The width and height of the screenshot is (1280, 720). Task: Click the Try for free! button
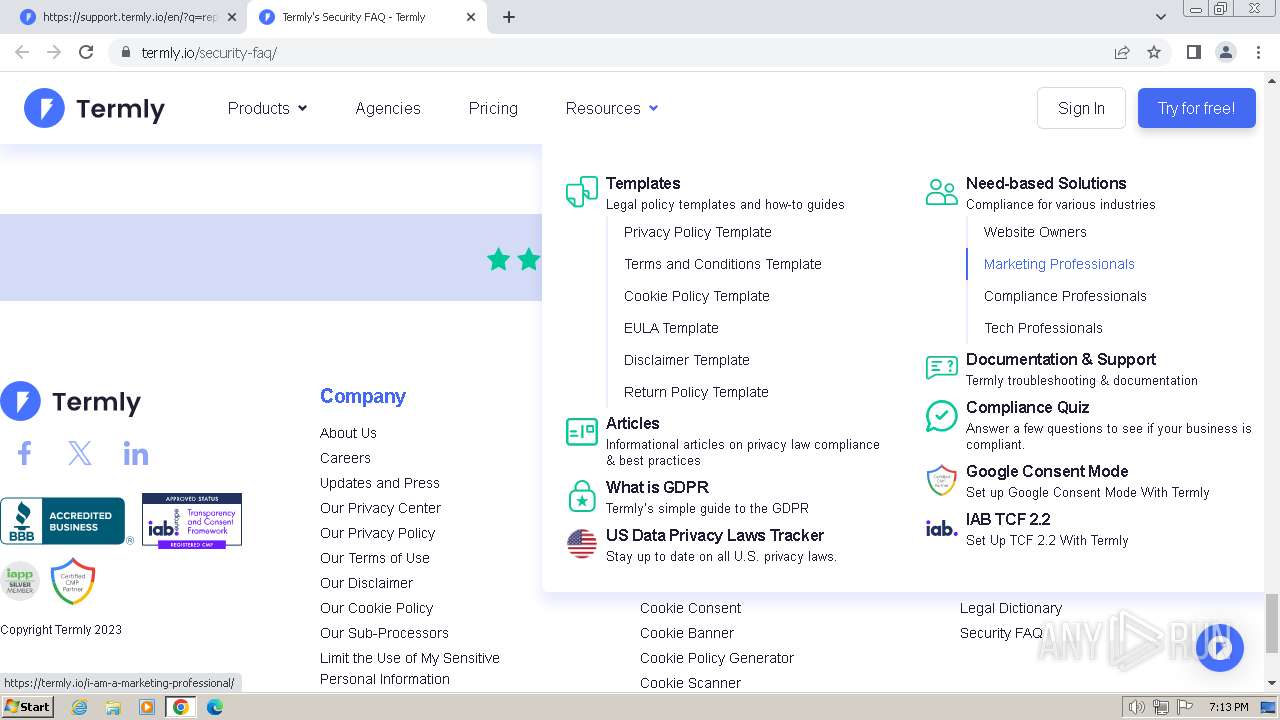click(1196, 108)
